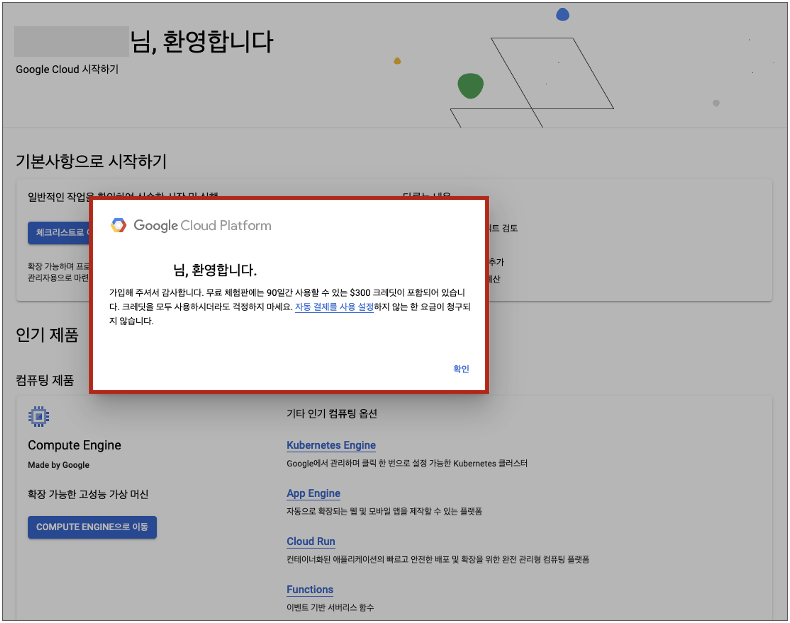Click the Google Cloud 시작하기 subtitle
Viewport: 790px width, 623px height.
(x=67, y=69)
